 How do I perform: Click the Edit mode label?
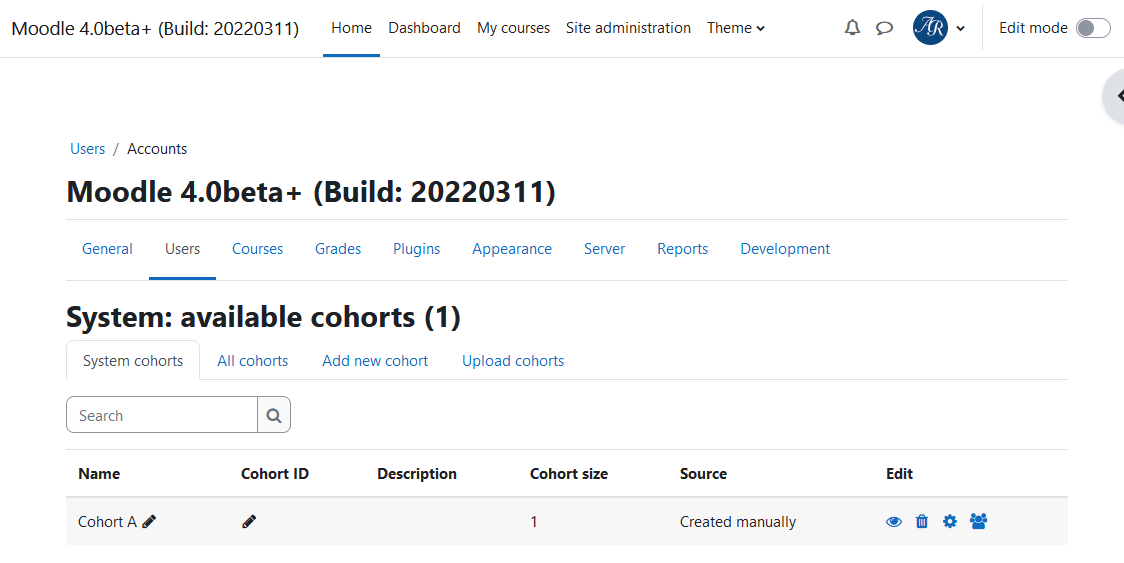click(1033, 28)
